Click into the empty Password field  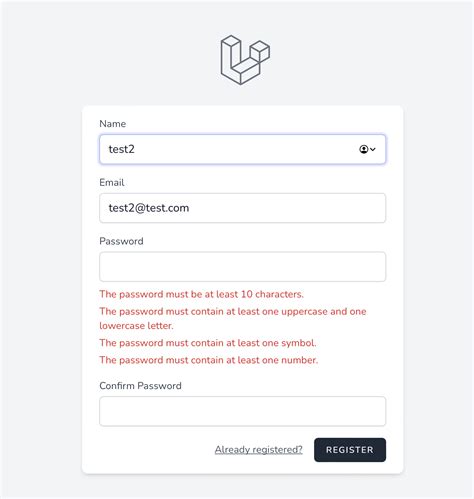tap(242, 267)
